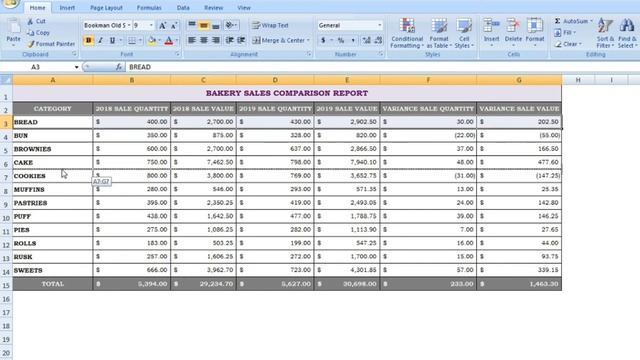Click the Name Box showing A3

36,67
